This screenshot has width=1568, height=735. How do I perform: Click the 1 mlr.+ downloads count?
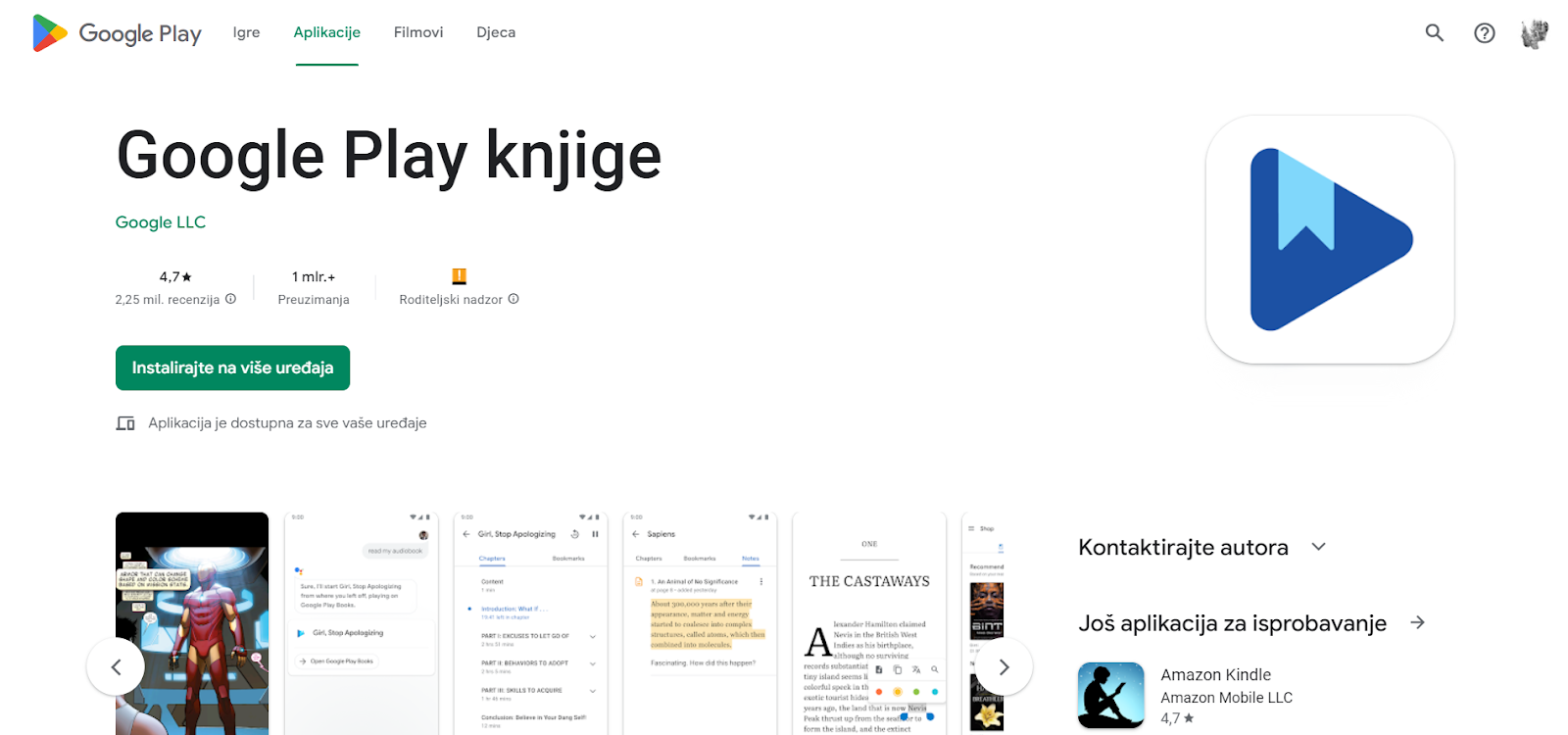314,277
